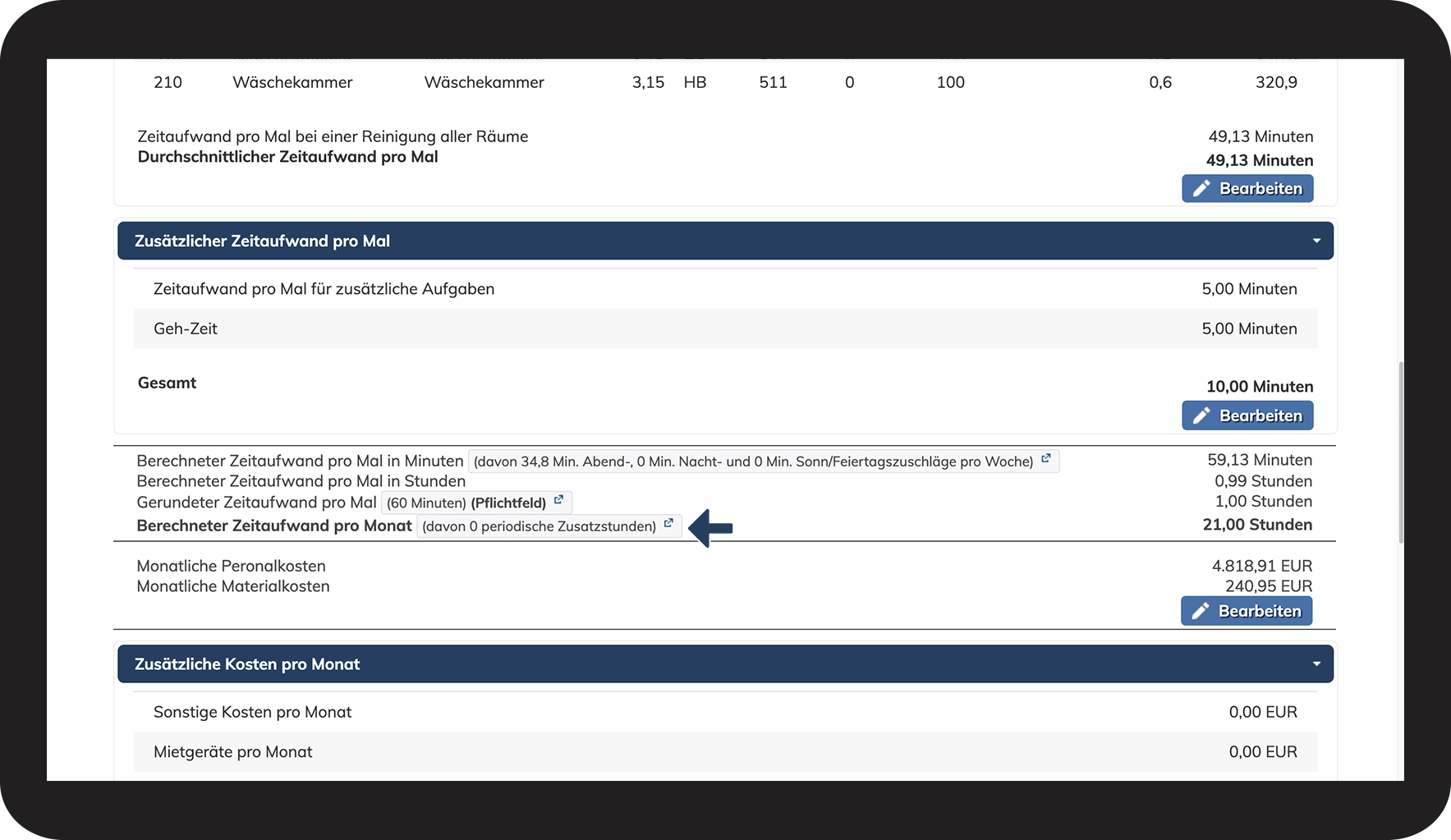Image resolution: width=1451 pixels, height=840 pixels.
Task: Click the Mietgeräte pro Monat row
Action: [x=725, y=752]
